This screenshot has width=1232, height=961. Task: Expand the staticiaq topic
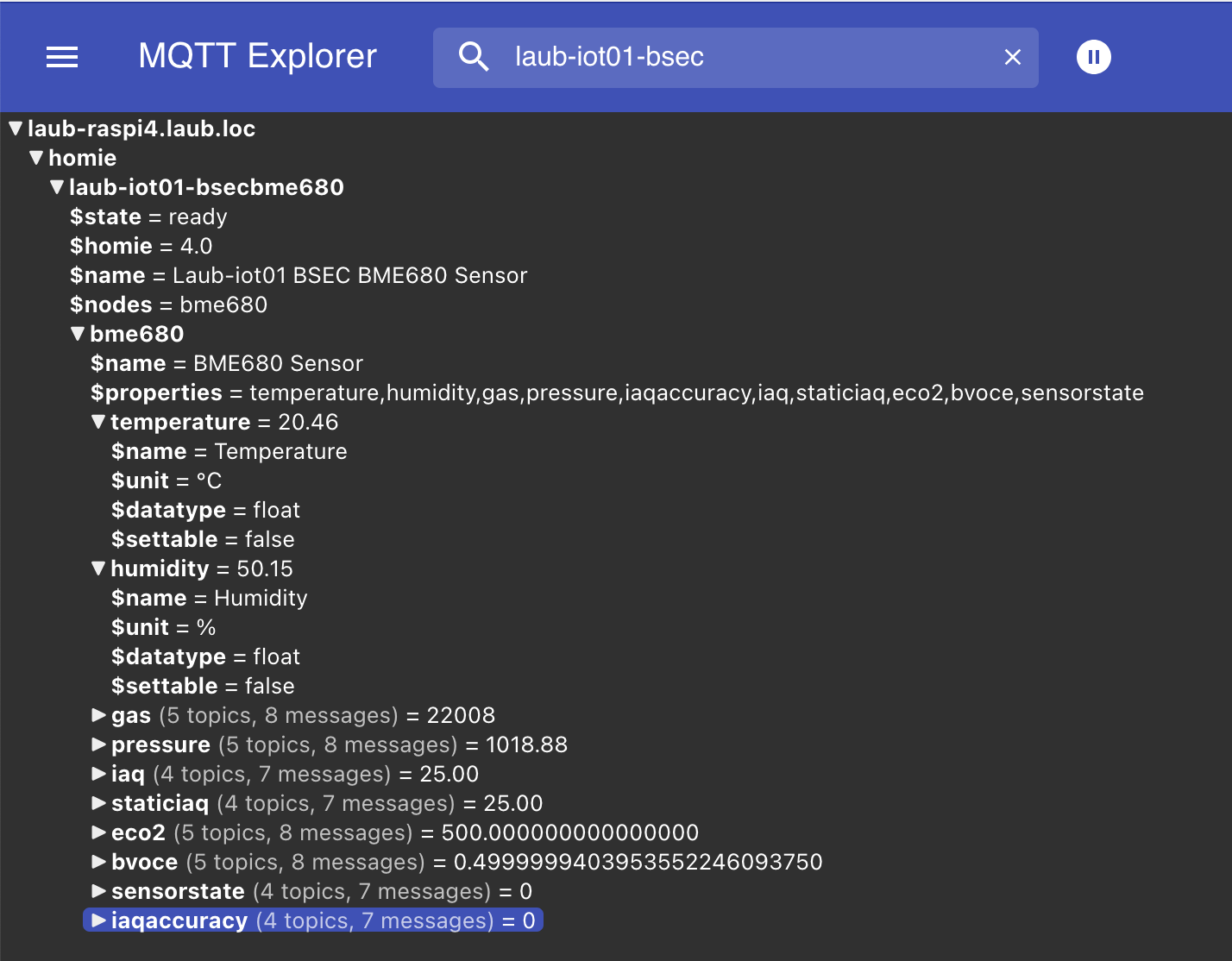click(99, 803)
